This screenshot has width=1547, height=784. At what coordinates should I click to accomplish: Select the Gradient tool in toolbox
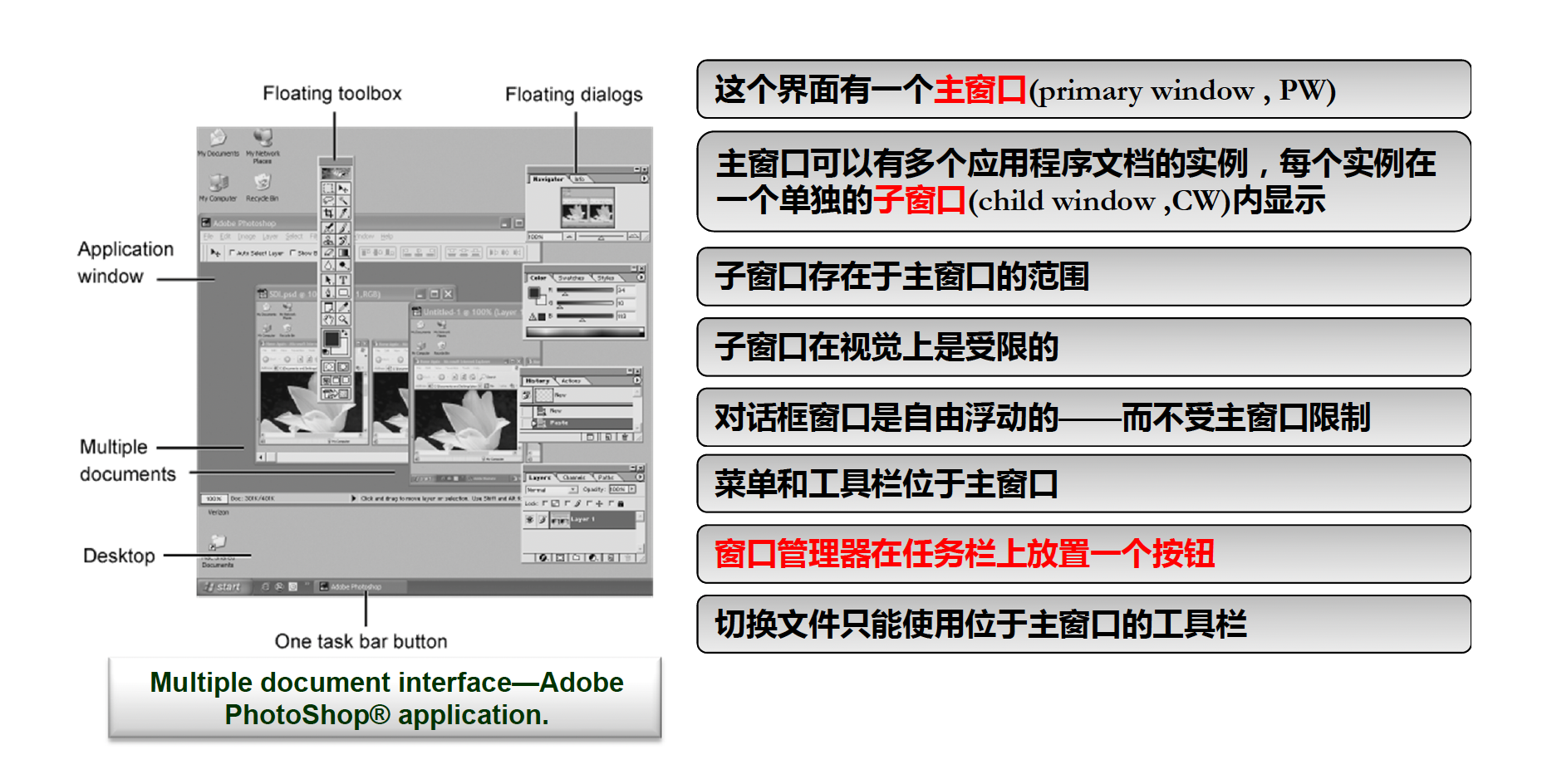pos(343,252)
